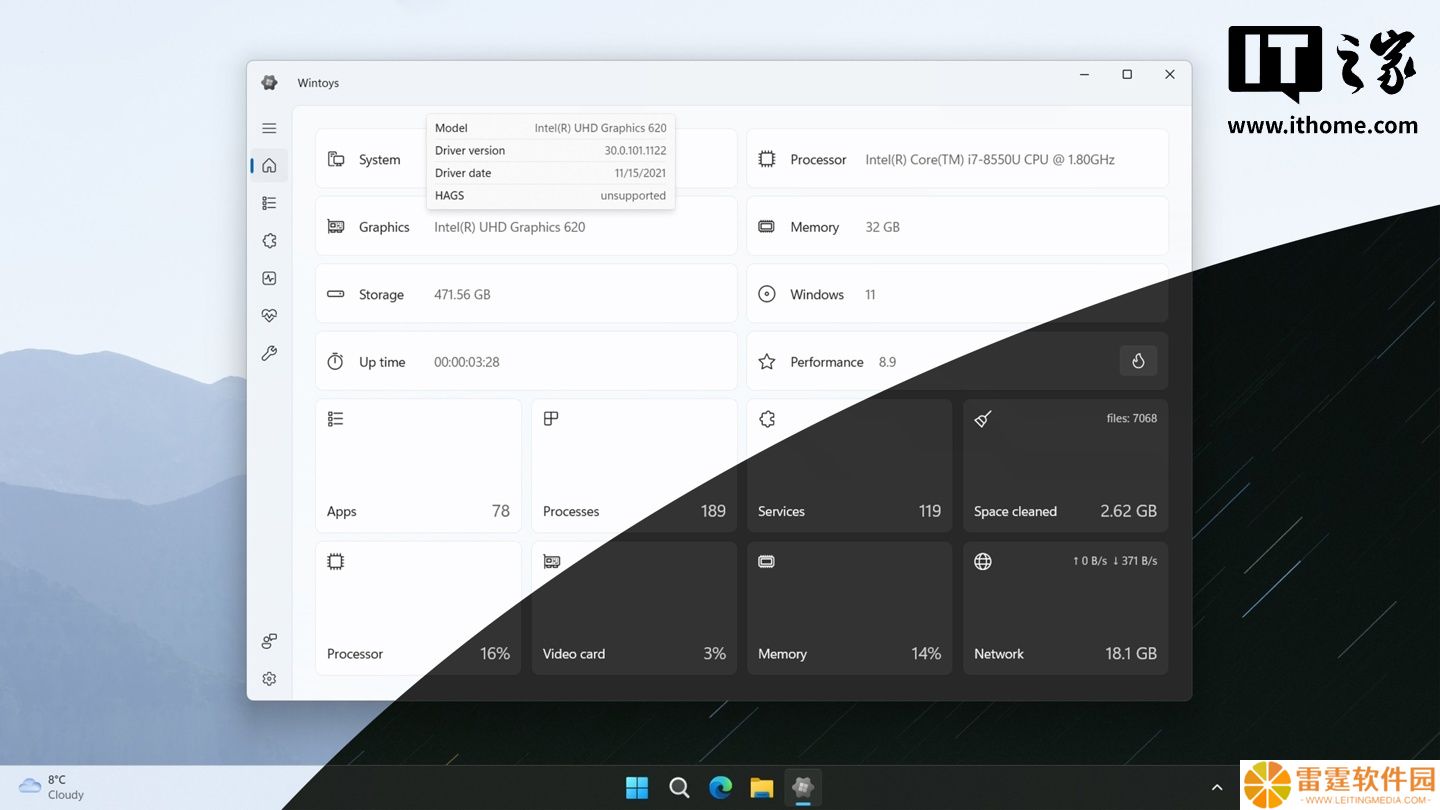
Task: Launch Microsoft Edge from taskbar
Action: 720,788
